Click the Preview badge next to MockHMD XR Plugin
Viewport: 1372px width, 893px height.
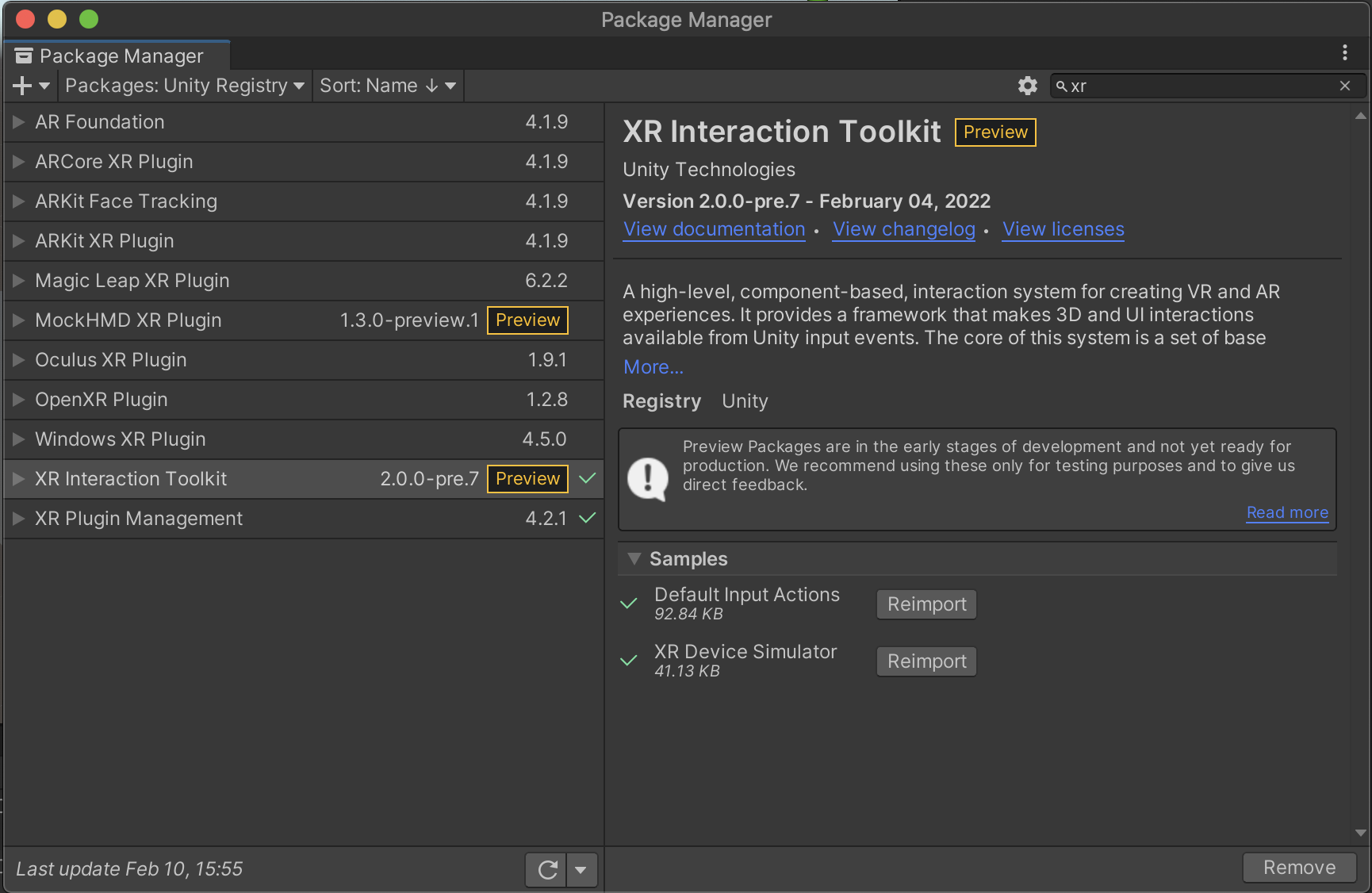point(527,320)
